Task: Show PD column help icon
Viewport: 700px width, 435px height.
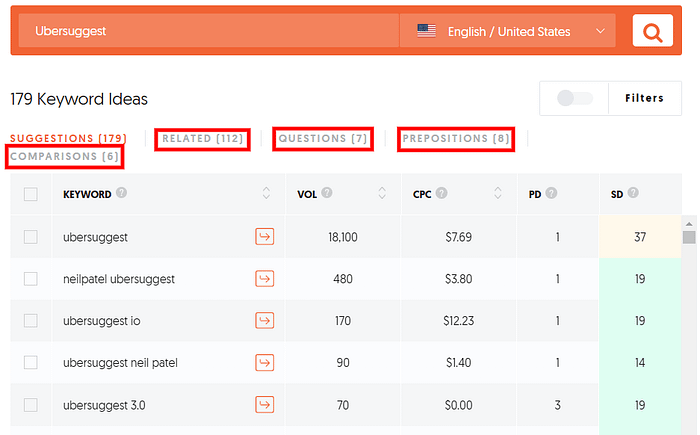Action: [x=551, y=193]
